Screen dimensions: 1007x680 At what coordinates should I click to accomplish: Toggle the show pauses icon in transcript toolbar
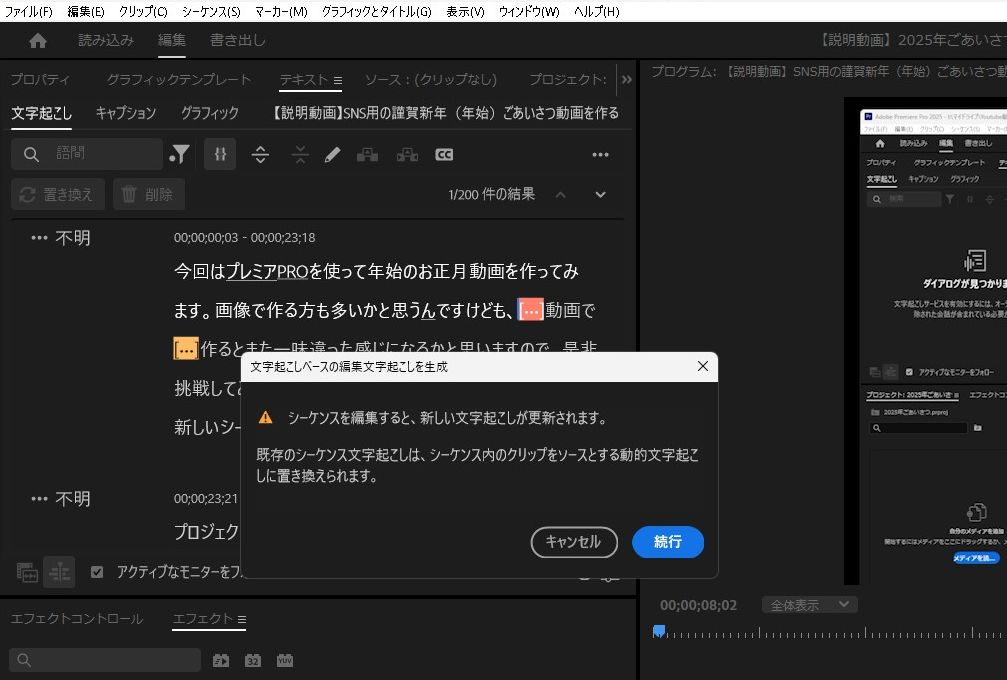(220, 154)
